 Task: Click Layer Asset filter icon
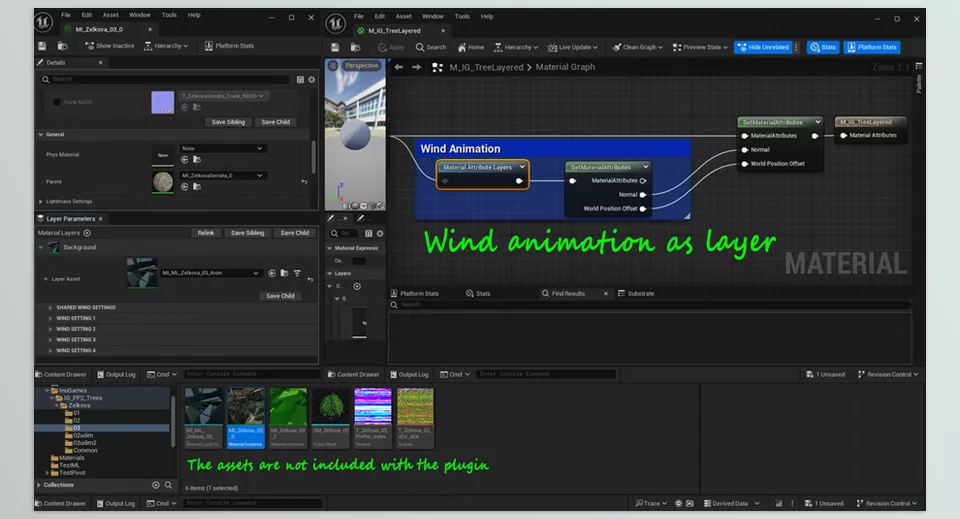tap(297, 273)
